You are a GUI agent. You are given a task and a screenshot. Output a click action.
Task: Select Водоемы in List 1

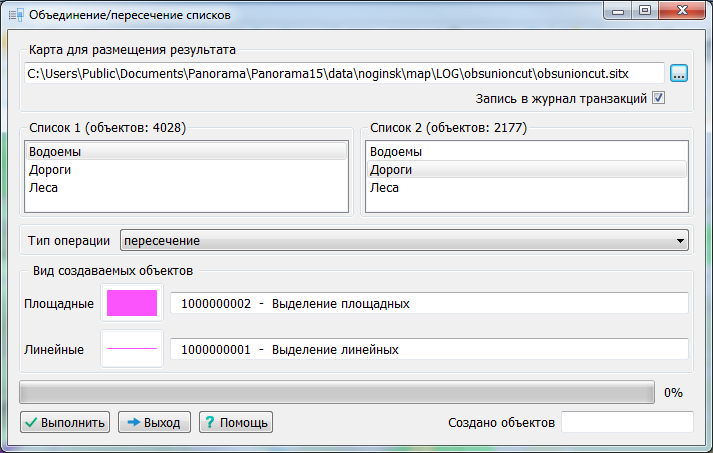pos(56,152)
